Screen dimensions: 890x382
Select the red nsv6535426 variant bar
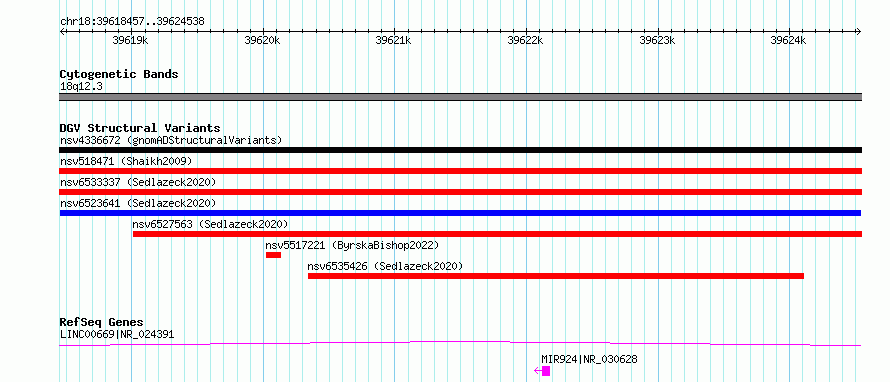pos(556,276)
